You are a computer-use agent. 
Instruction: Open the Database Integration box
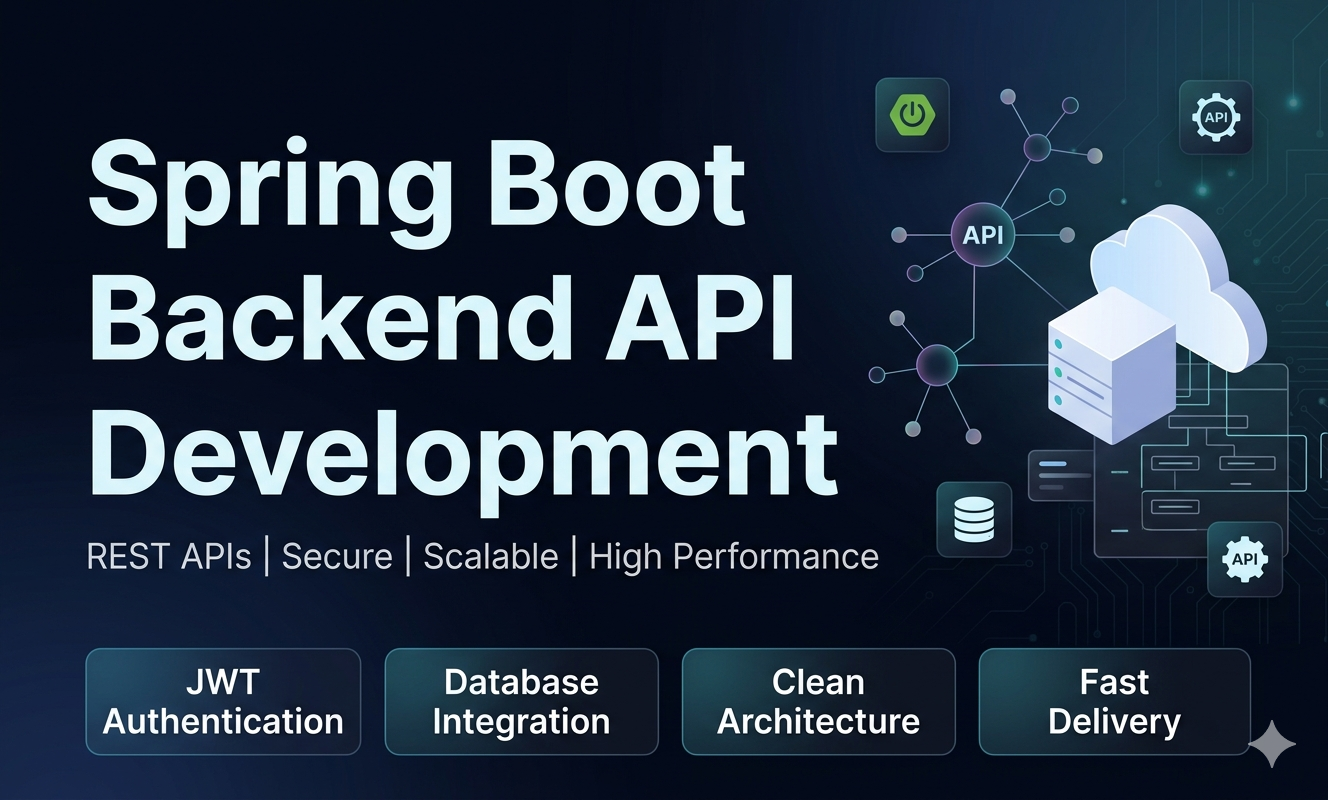click(521, 702)
